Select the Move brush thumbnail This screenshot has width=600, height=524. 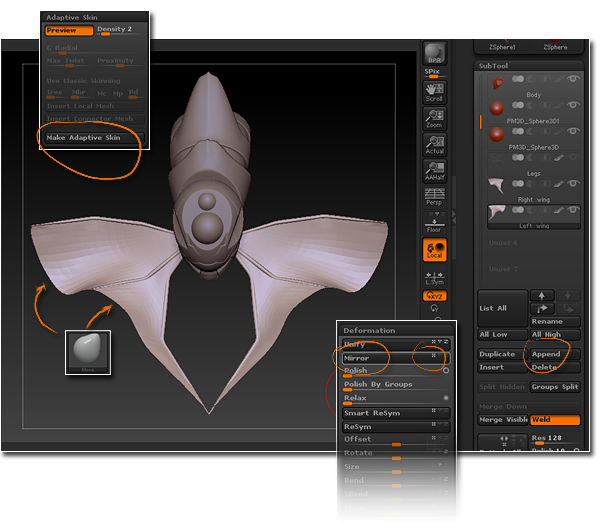tap(88, 352)
